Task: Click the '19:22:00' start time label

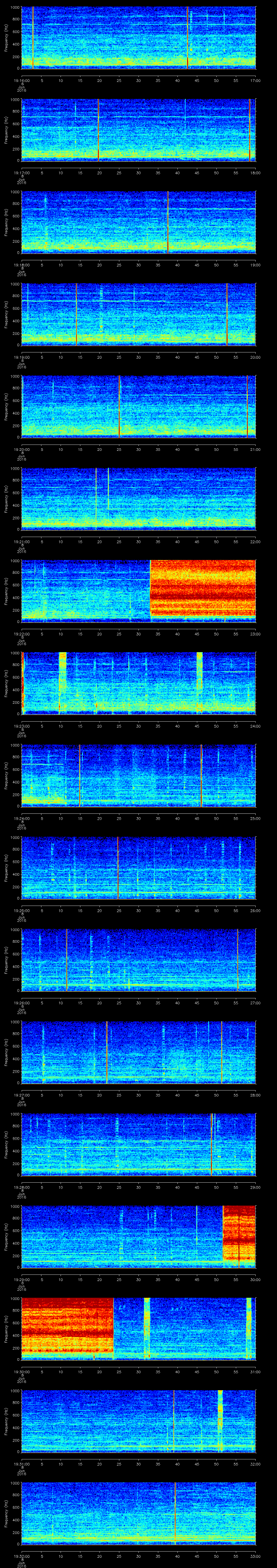Action: pos(22,634)
